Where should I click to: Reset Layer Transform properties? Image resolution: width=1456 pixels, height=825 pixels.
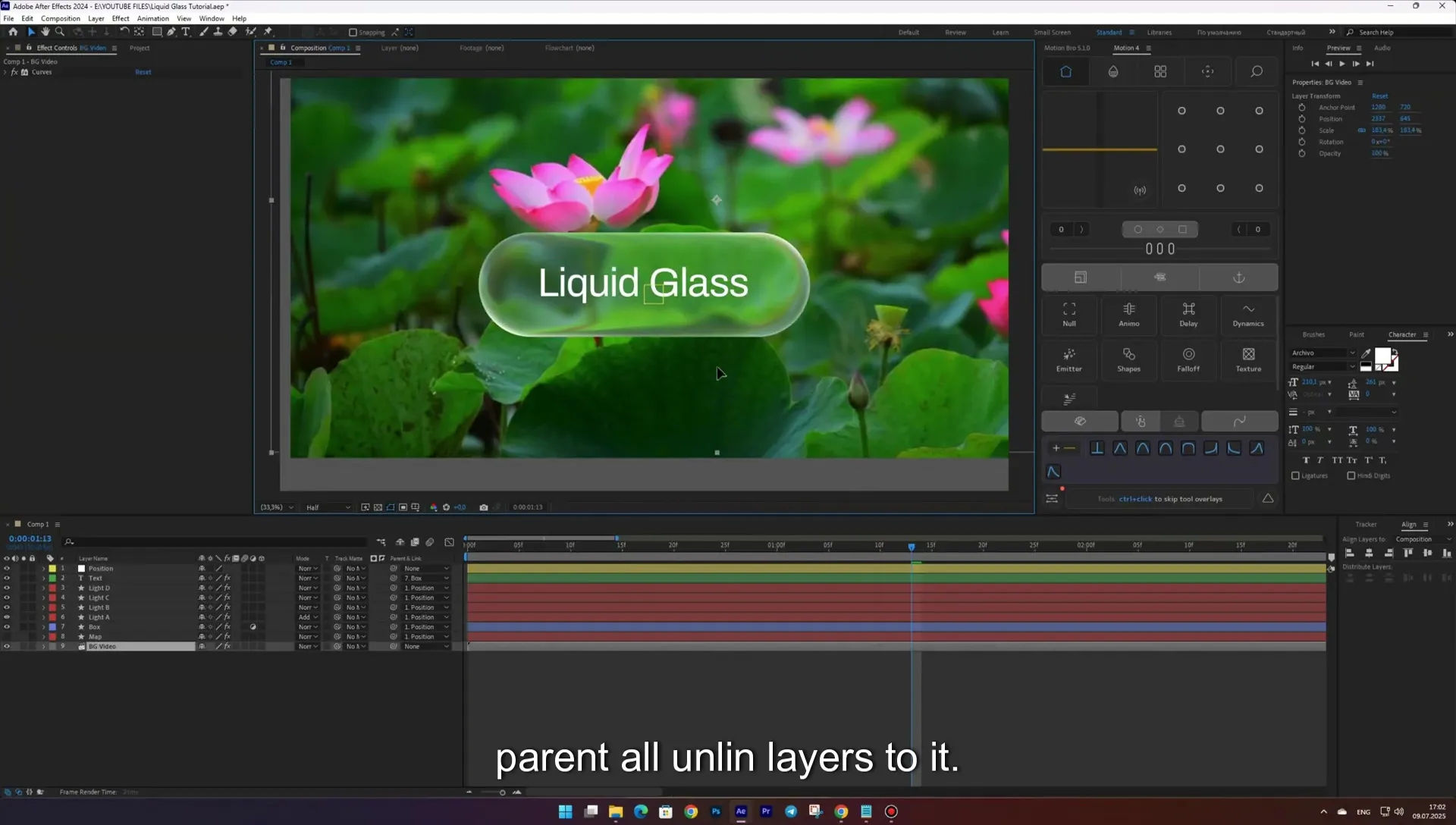(x=1379, y=96)
